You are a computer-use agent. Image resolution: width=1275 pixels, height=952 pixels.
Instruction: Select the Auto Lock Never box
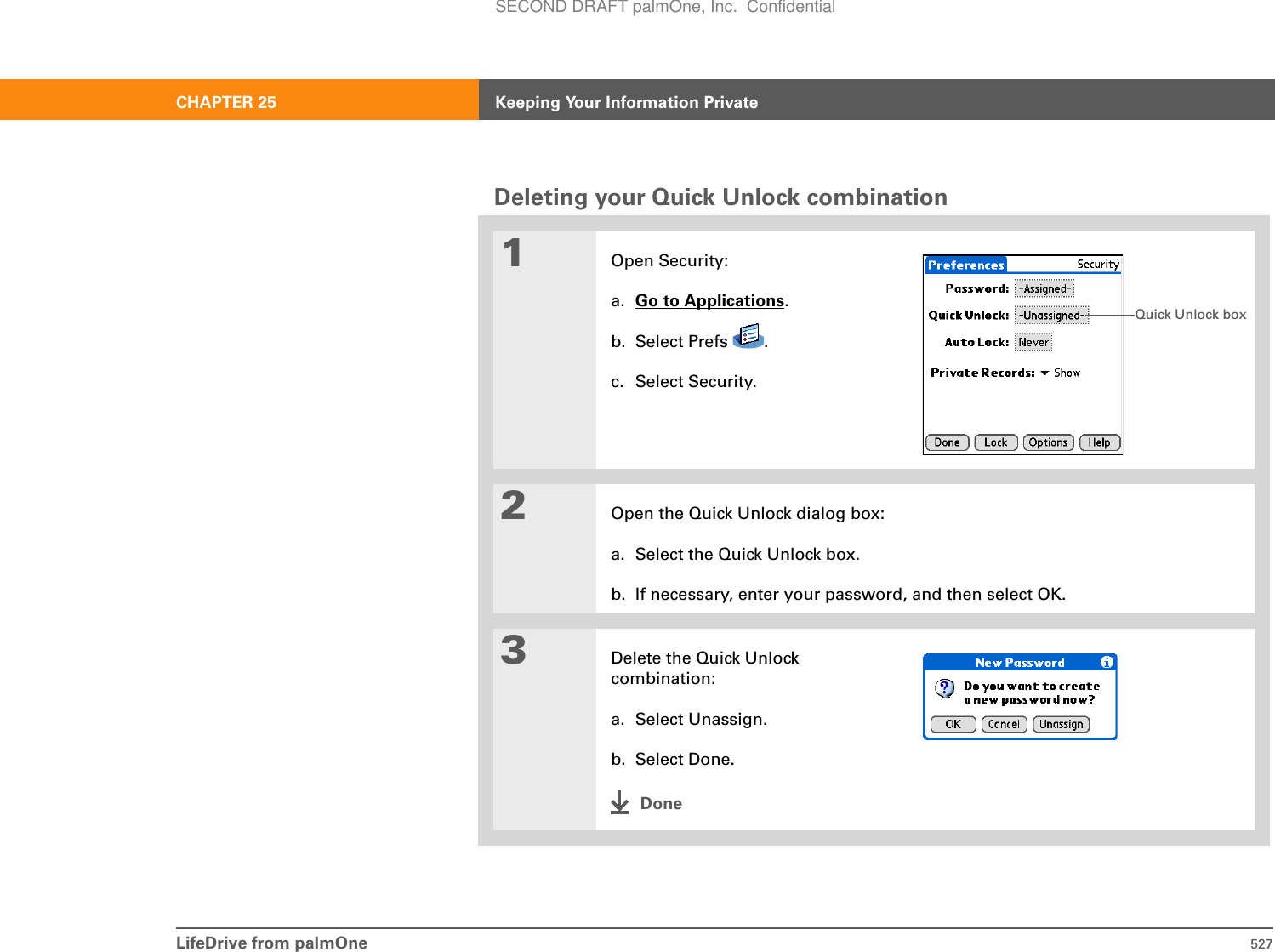[1033, 342]
